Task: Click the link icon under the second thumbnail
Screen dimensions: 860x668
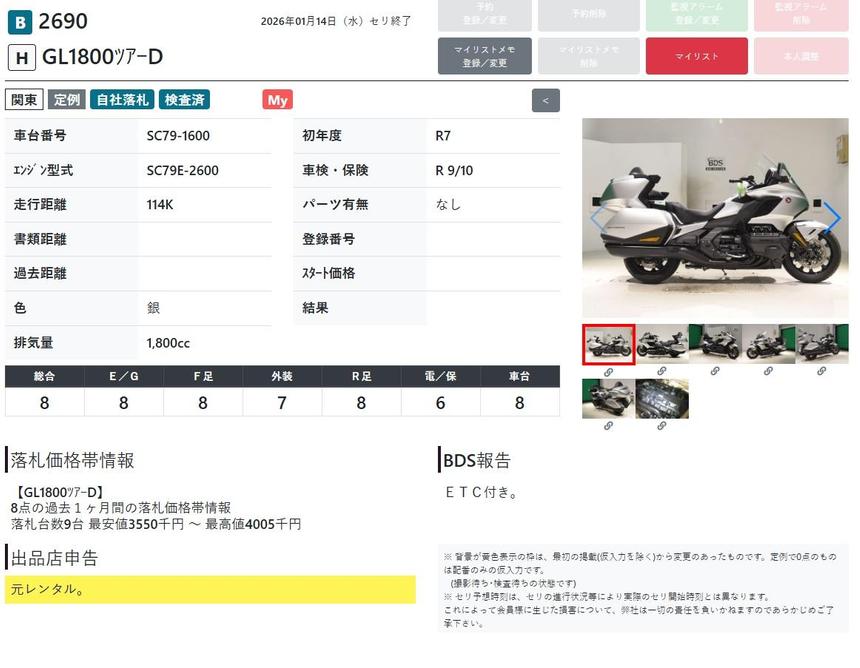Action: point(661,372)
